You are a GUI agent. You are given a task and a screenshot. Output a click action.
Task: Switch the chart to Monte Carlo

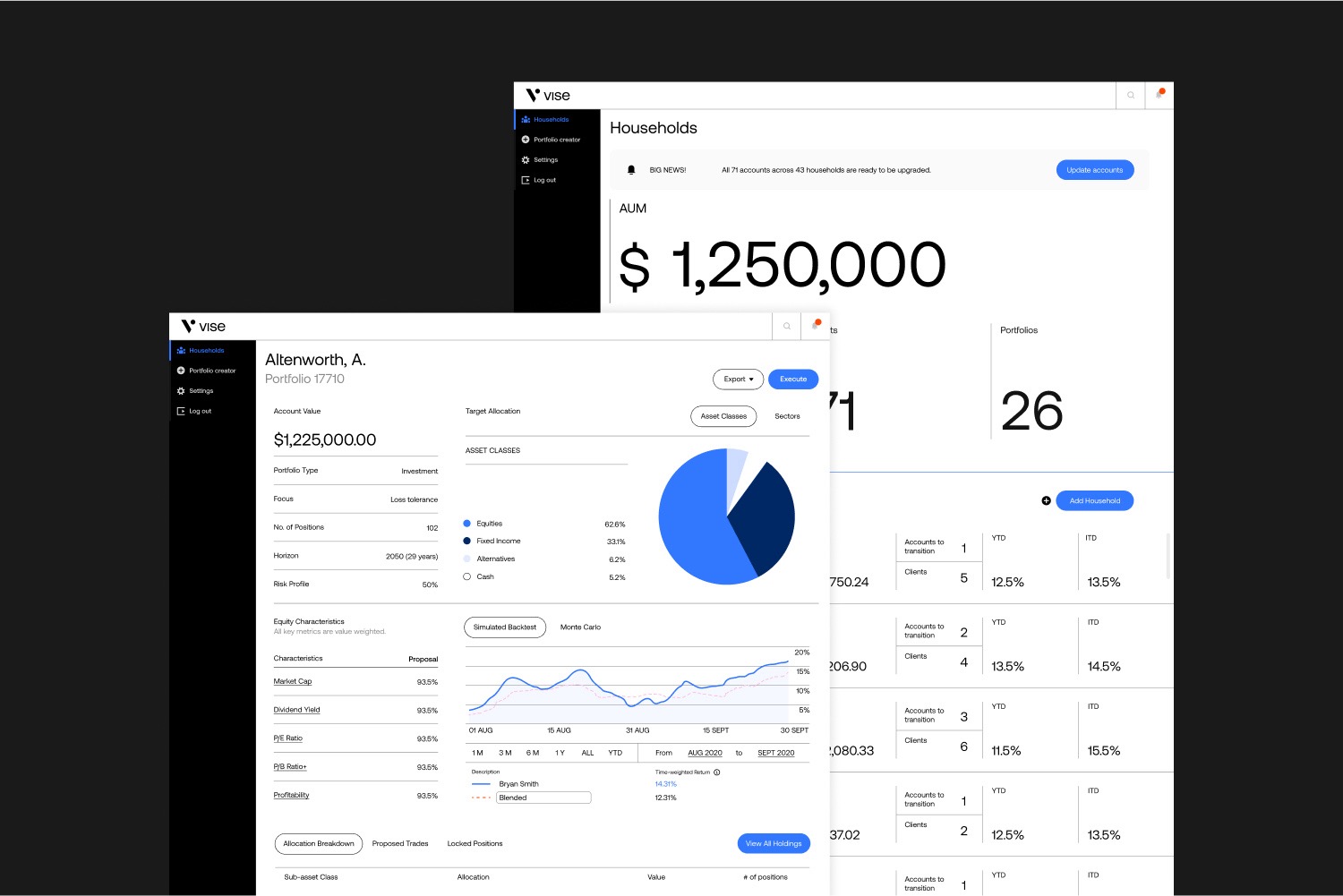coord(580,627)
